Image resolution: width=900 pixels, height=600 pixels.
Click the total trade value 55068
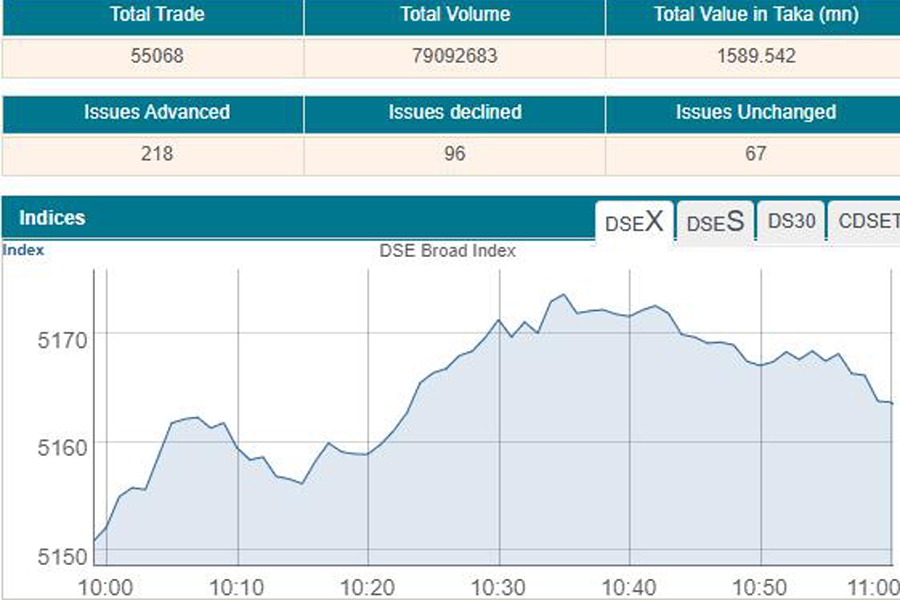click(157, 56)
